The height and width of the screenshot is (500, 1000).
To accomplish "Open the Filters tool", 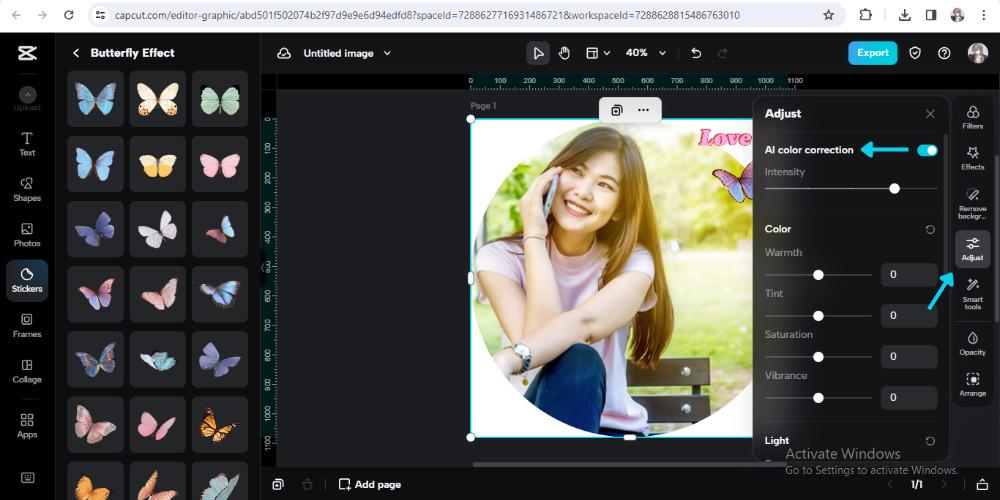I will coord(973,117).
